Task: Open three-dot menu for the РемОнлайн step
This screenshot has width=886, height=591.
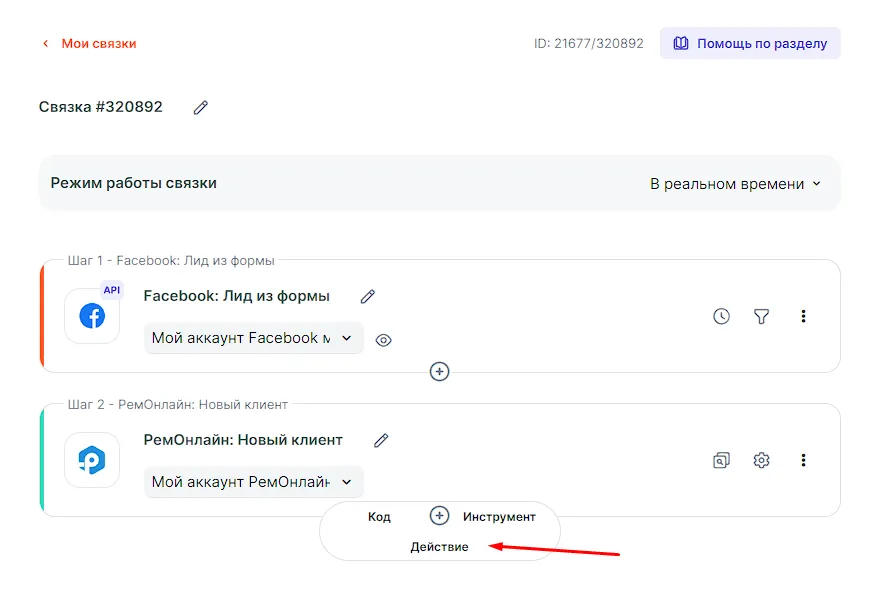Action: [803, 460]
